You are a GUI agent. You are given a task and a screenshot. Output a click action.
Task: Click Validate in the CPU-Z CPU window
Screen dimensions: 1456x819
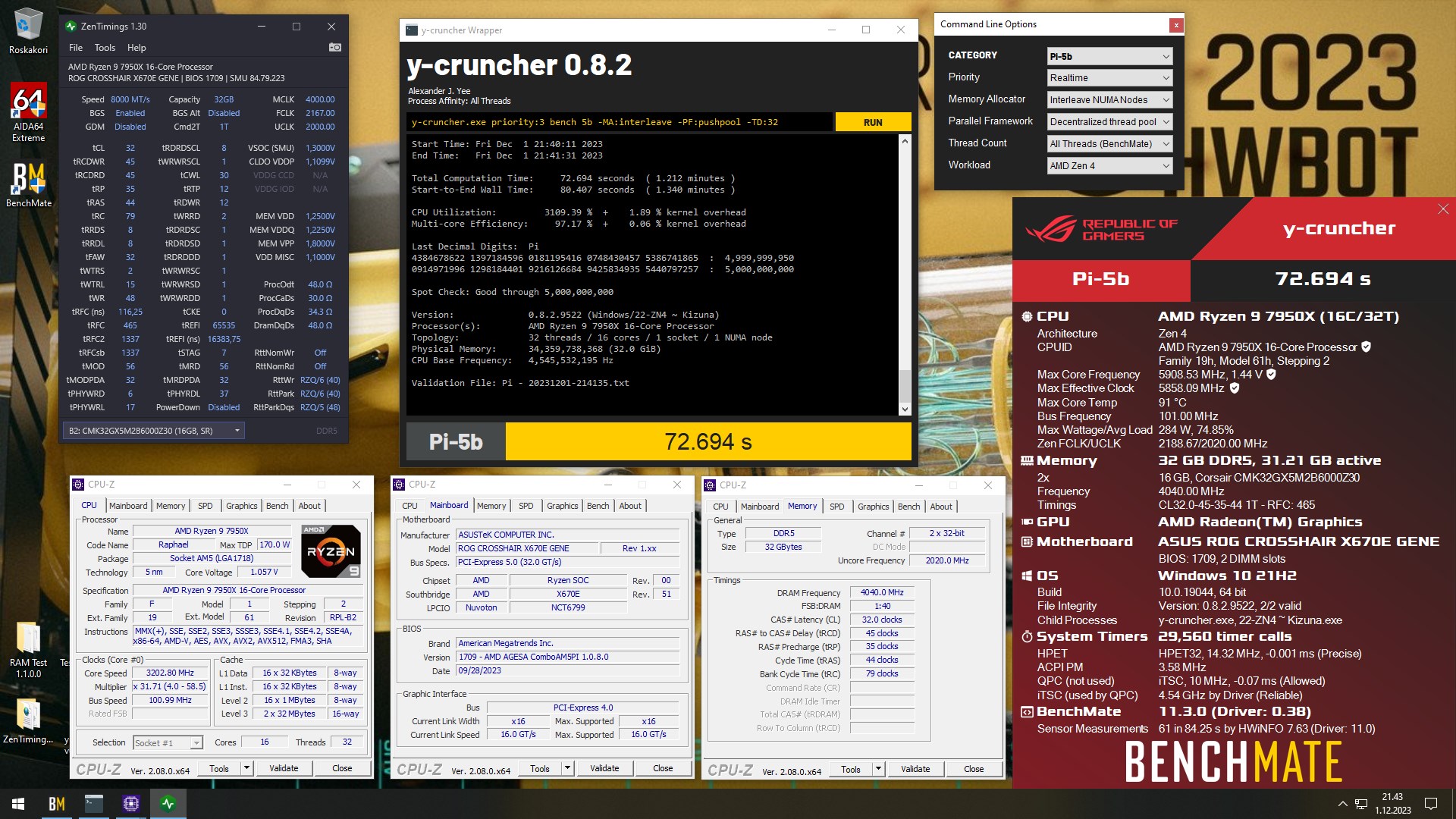(x=284, y=768)
